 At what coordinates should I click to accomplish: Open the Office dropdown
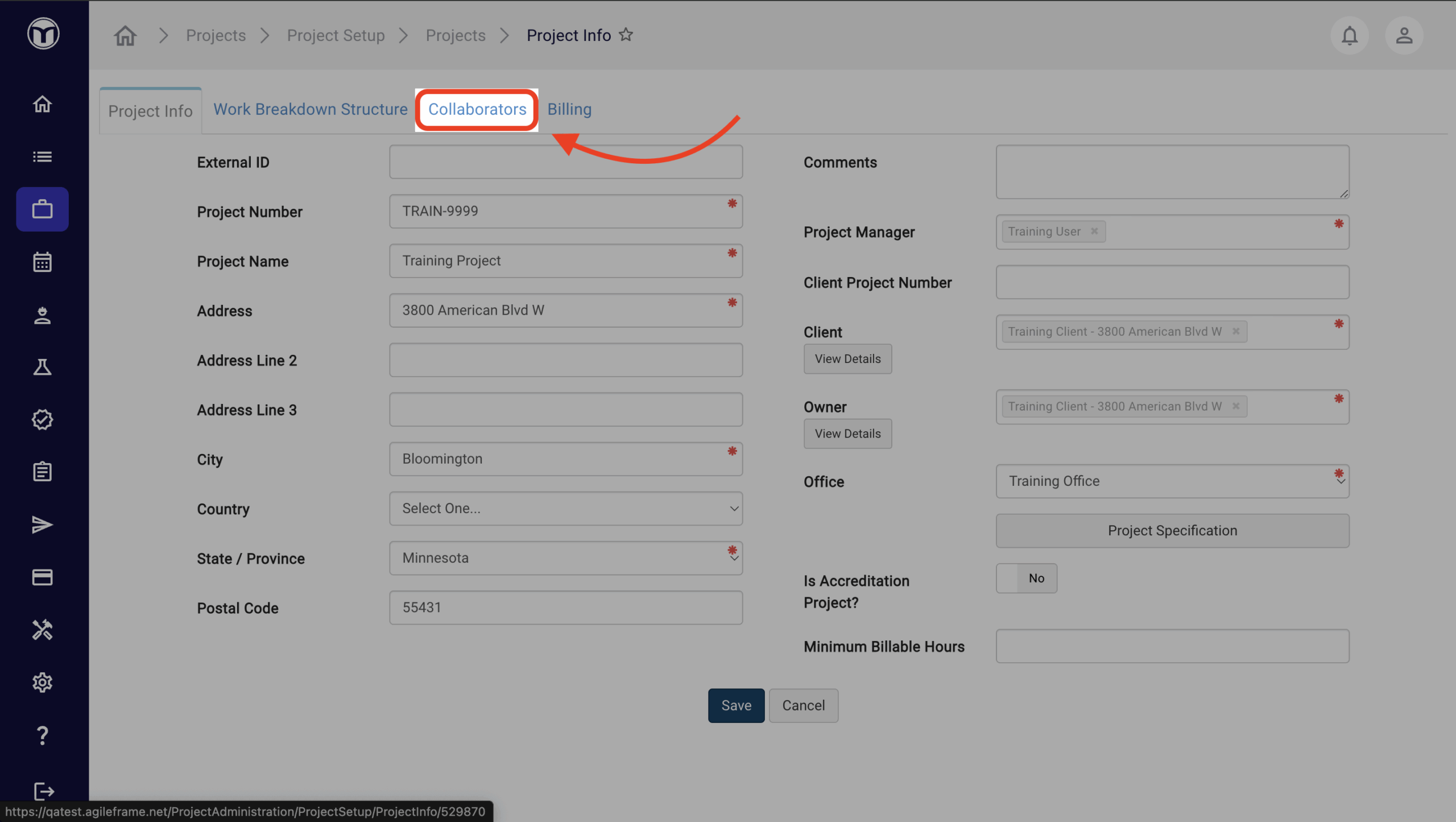click(x=1172, y=481)
